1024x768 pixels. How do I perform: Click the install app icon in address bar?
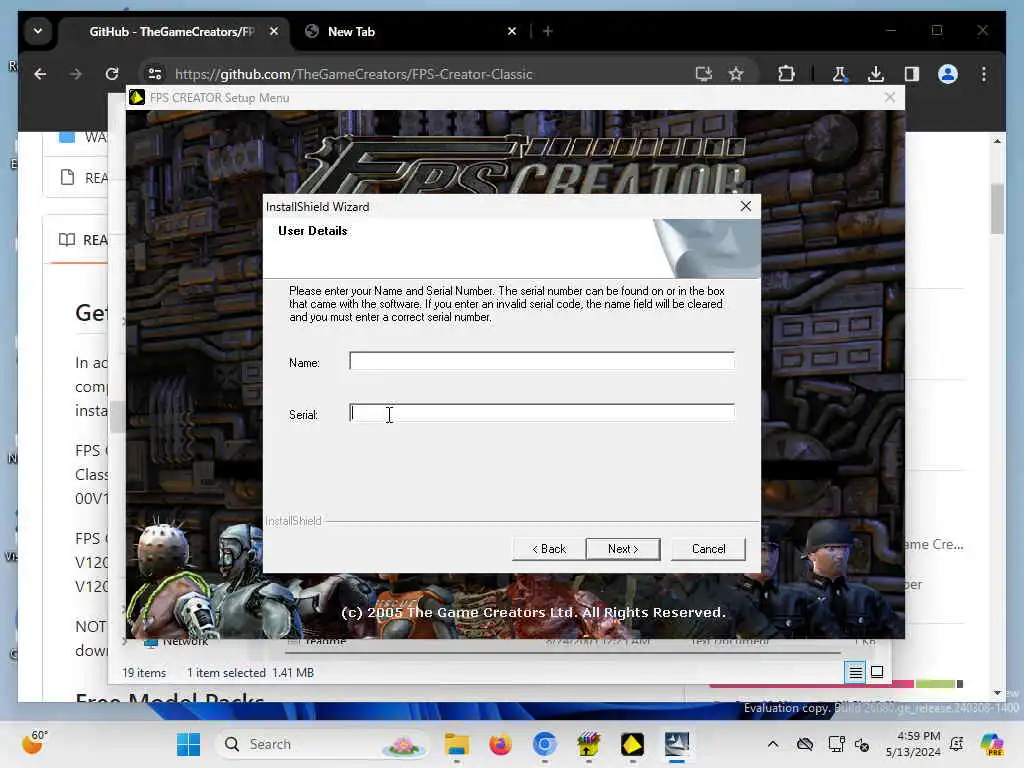(x=703, y=74)
